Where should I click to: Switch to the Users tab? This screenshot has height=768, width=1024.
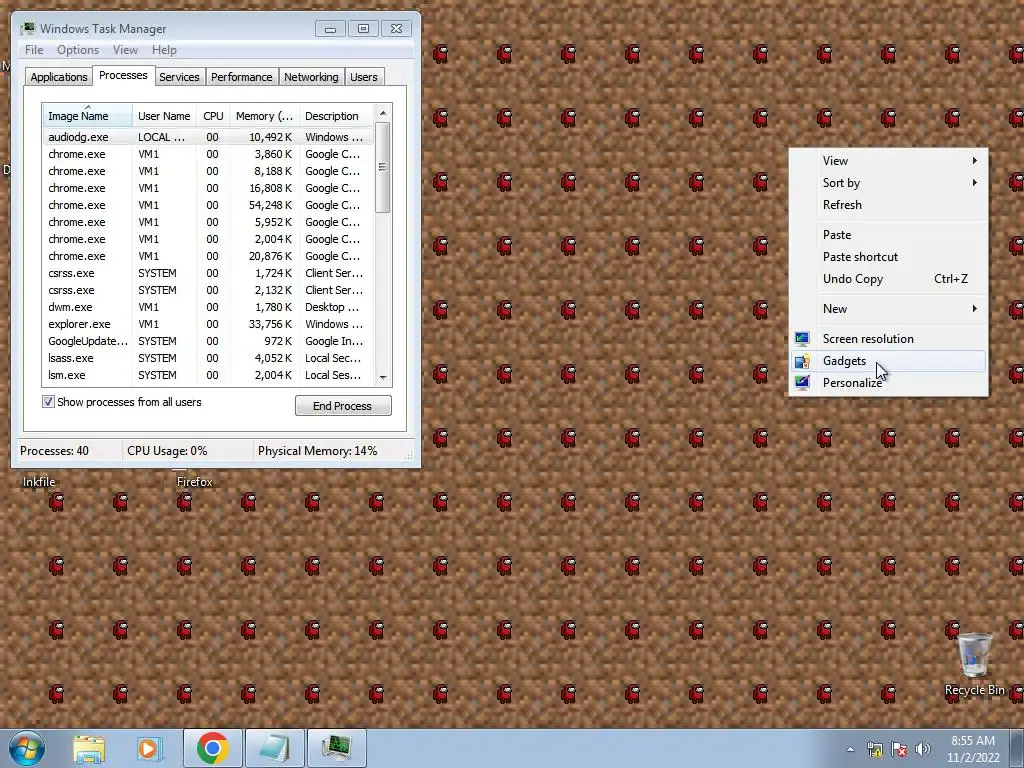click(x=363, y=77)
